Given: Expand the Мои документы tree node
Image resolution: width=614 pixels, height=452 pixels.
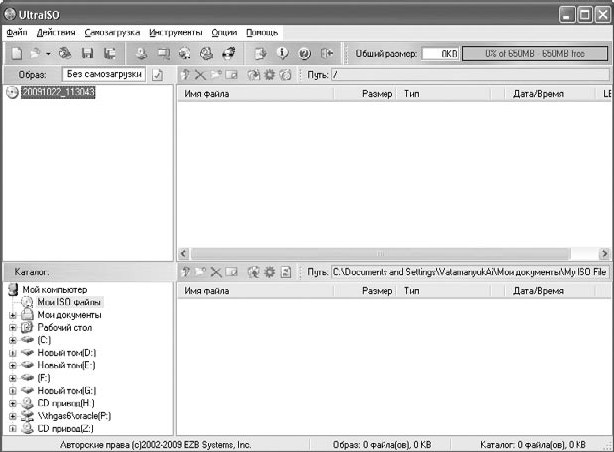Looking at the screenshot, I should point(13,315).
